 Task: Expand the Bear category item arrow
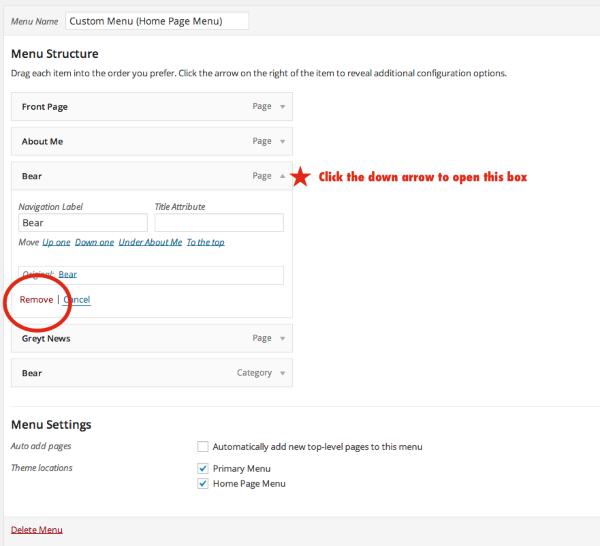pyautogui.click(x=282, y=373)
